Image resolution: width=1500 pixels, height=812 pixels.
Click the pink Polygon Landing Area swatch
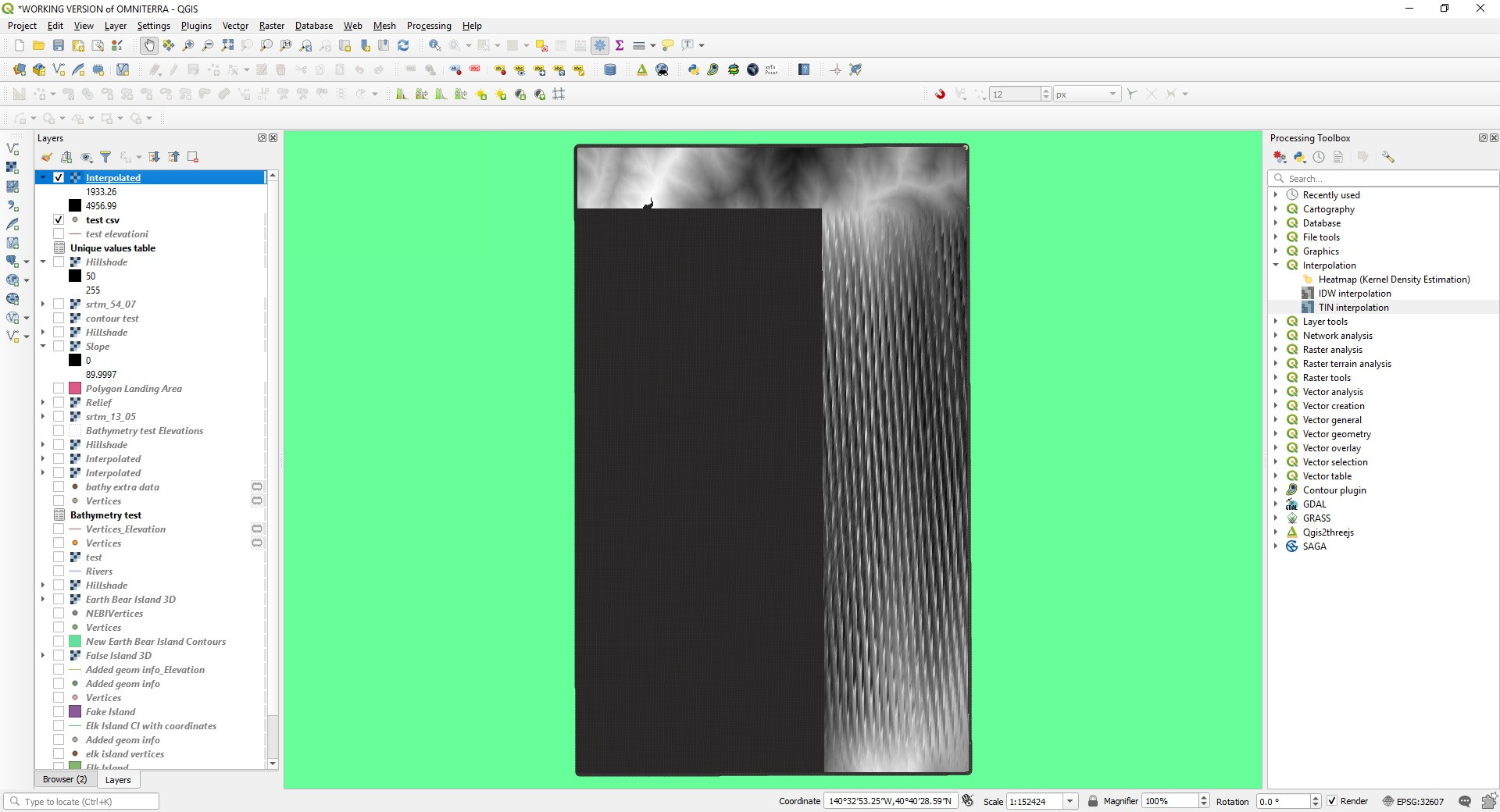point(75,388)
